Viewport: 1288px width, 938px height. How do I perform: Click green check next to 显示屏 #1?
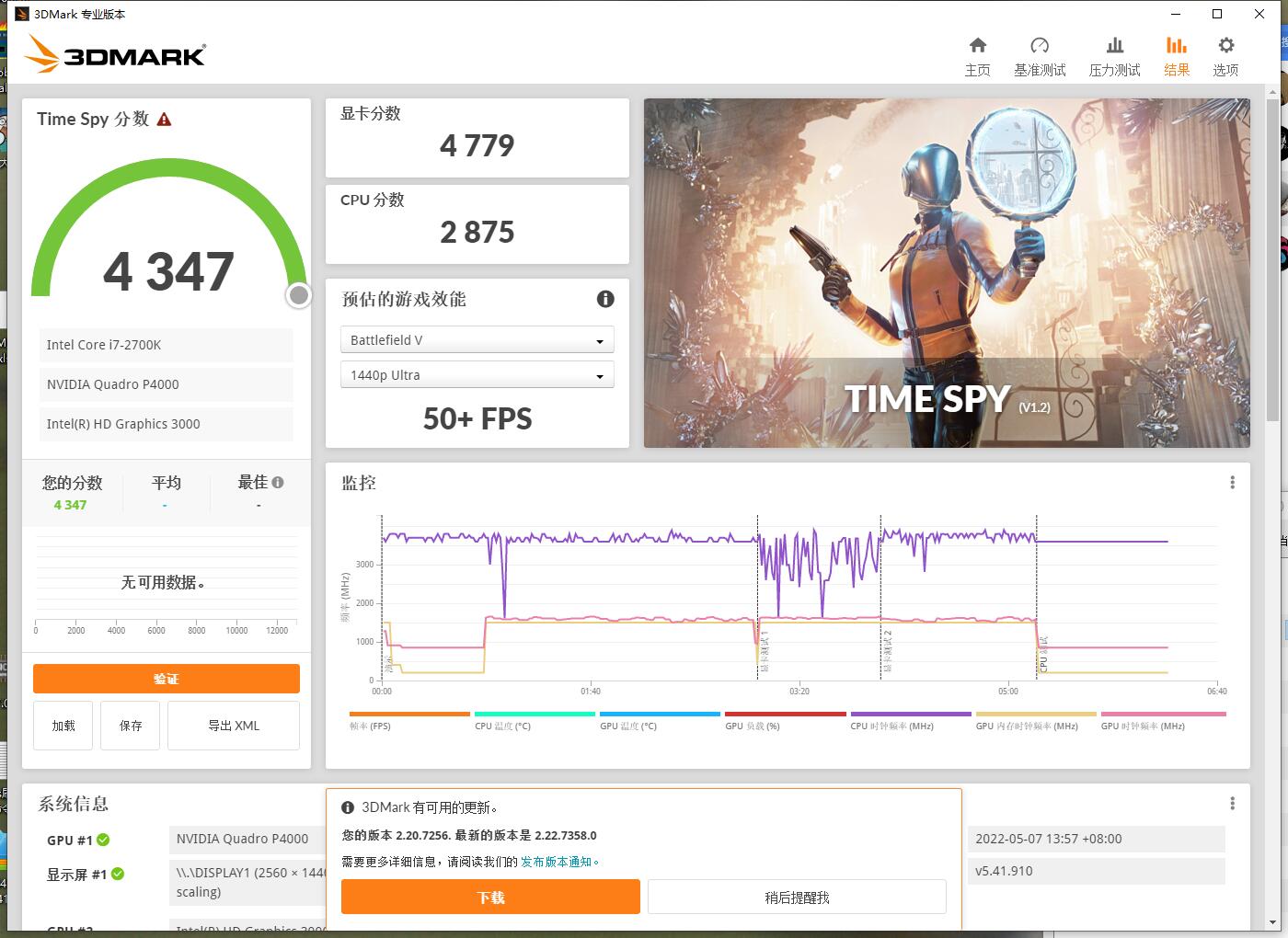pyautogui.click(x=118, y=874)
